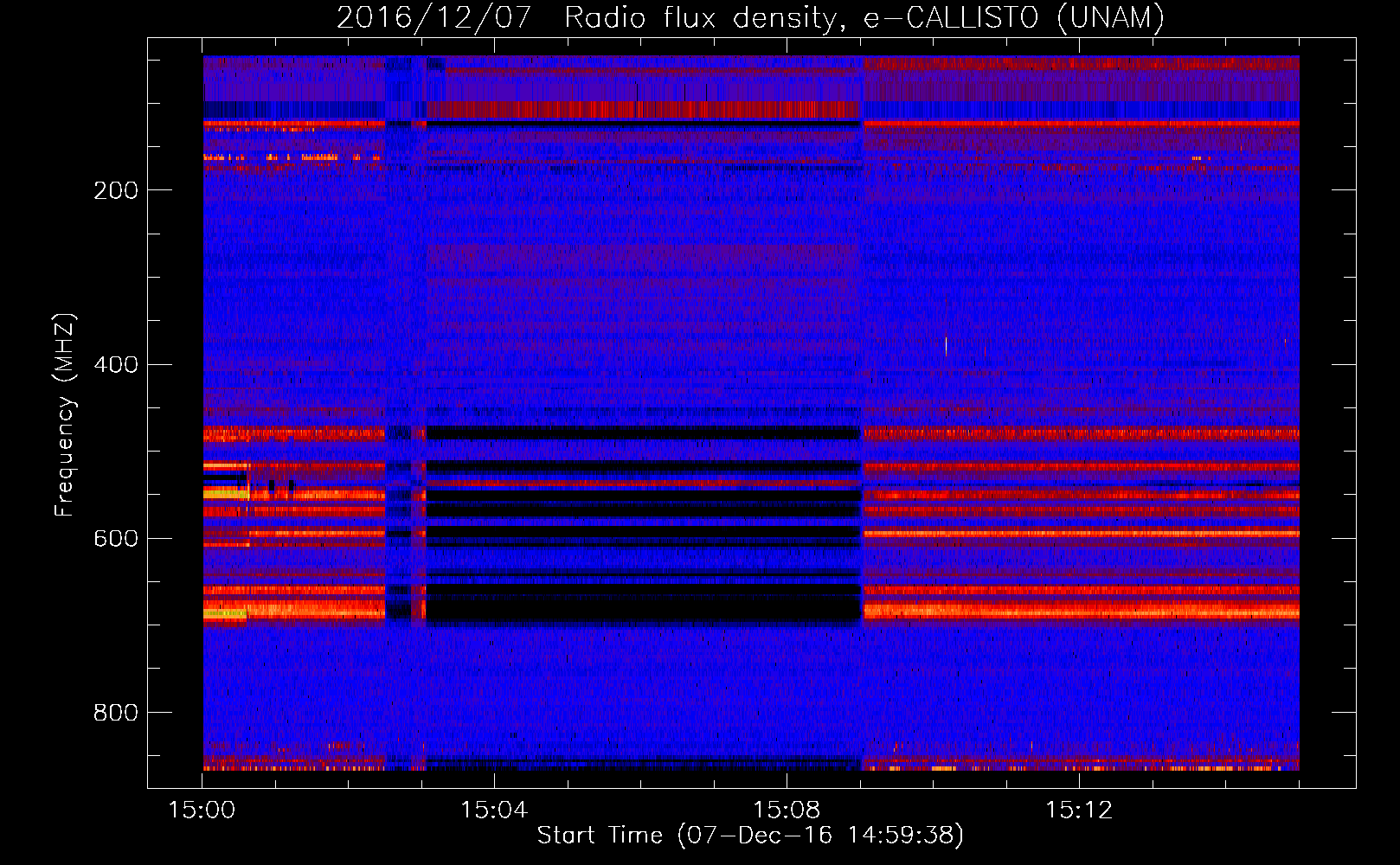Click the plot title '2016/12/07 Radio flux density, e-CALLISTO (UNAM)'

coord(750,18)
